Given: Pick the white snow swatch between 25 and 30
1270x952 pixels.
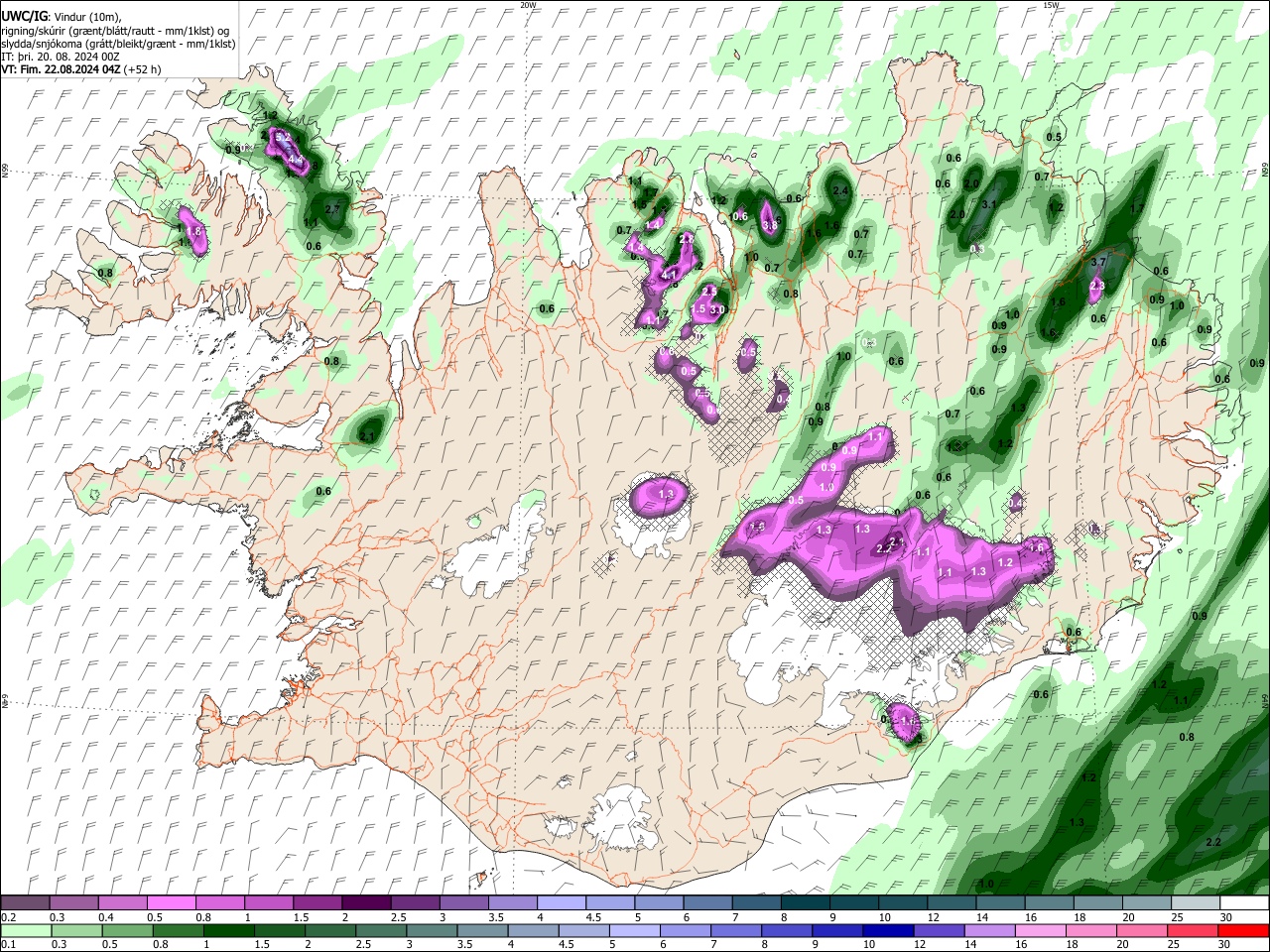Looking at the screenshot, I should click(x=1194, y=903).
